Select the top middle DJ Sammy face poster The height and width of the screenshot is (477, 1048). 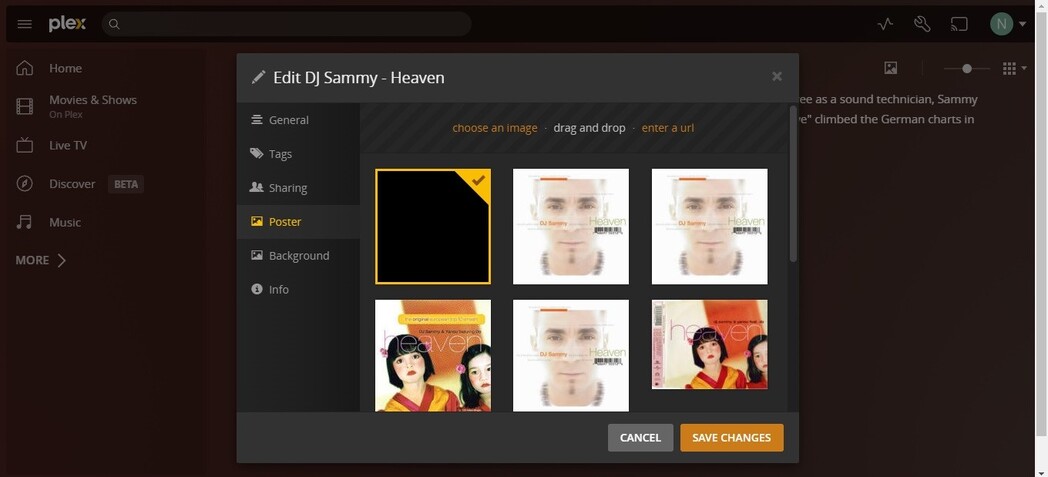(571, 226)
